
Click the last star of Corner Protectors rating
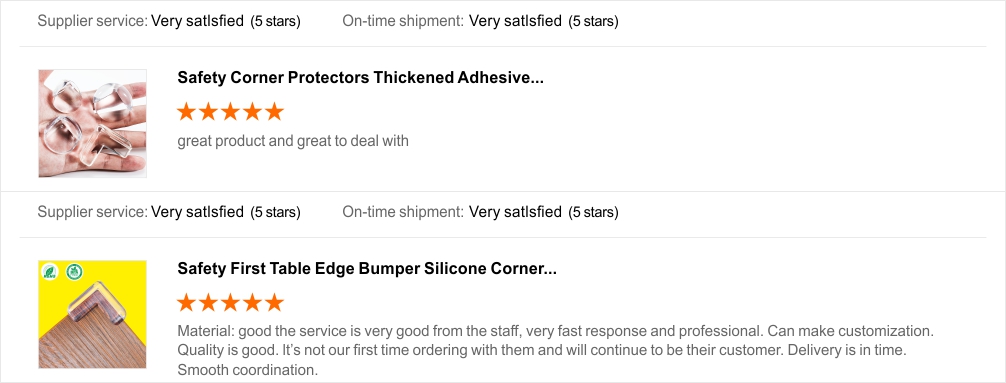(x=274, y=112)
